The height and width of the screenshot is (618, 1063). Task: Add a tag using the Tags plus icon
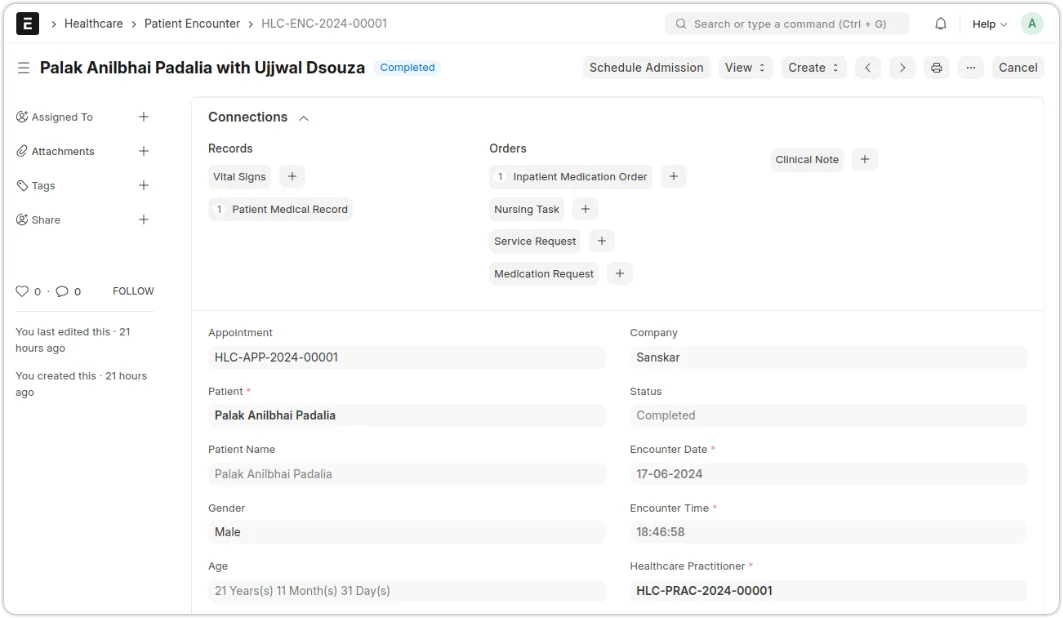pos(143,185)
